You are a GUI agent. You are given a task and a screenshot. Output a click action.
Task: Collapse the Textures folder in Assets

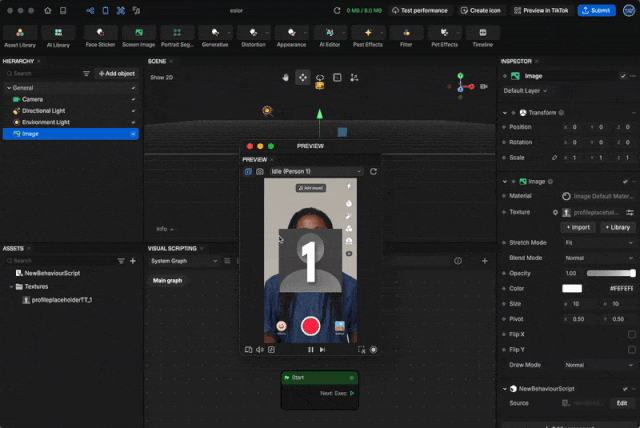[x=11, y=287]
